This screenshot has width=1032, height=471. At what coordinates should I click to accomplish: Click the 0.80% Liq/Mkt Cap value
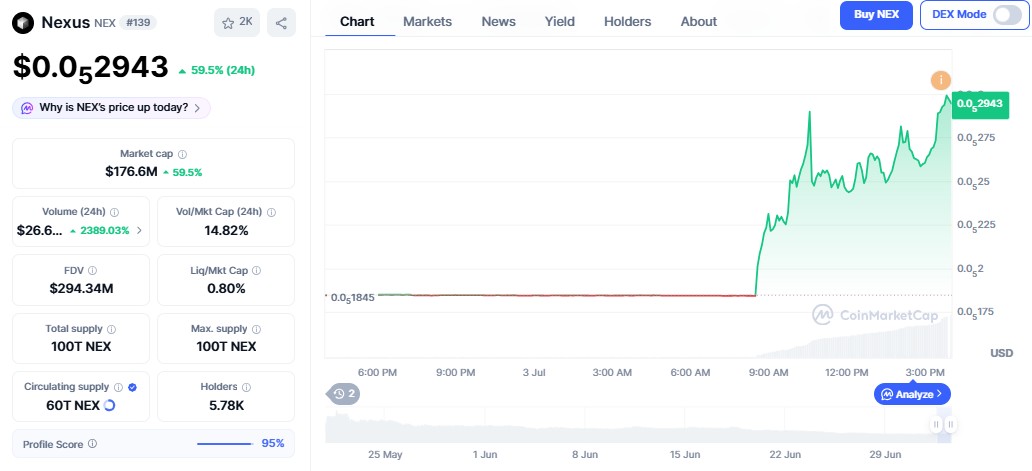[226, 289]
